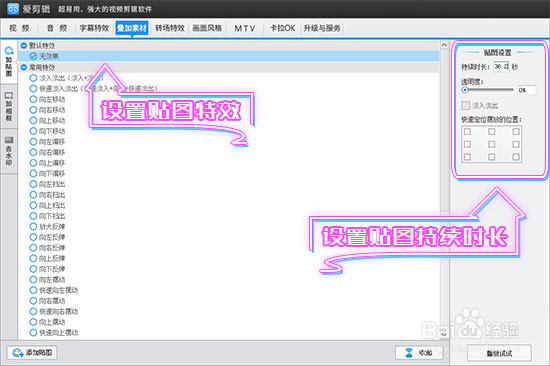550x366 pixels.
Task: Choose the 向上扫出 effect
Action: coord(33,205)
